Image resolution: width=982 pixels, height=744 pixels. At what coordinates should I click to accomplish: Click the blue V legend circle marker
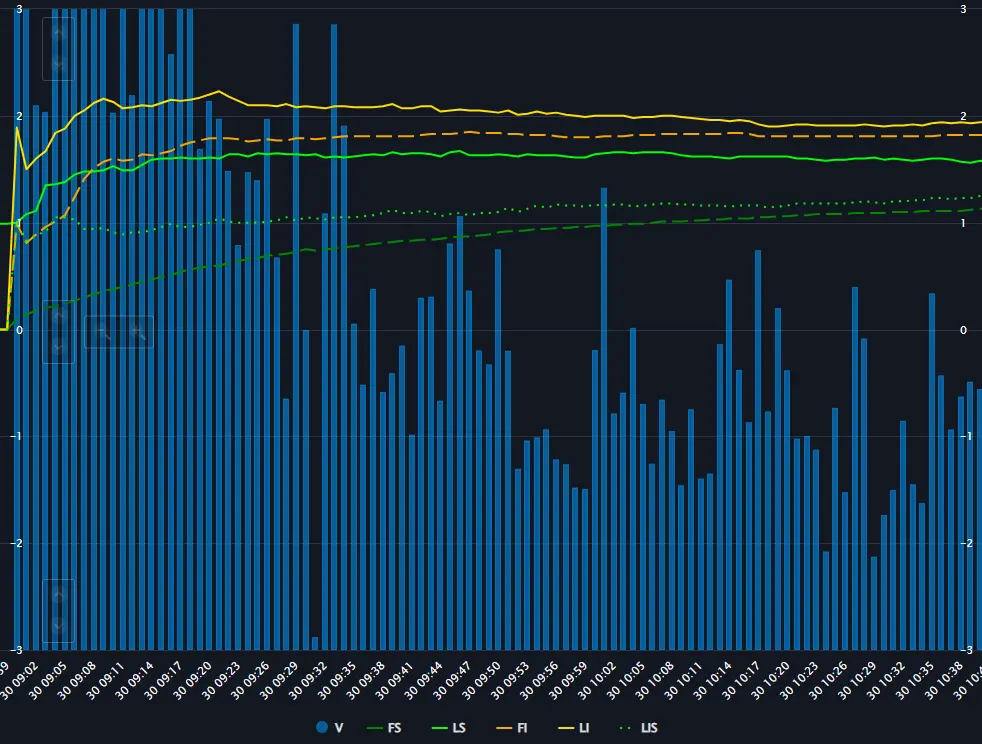tap(322, 727)
